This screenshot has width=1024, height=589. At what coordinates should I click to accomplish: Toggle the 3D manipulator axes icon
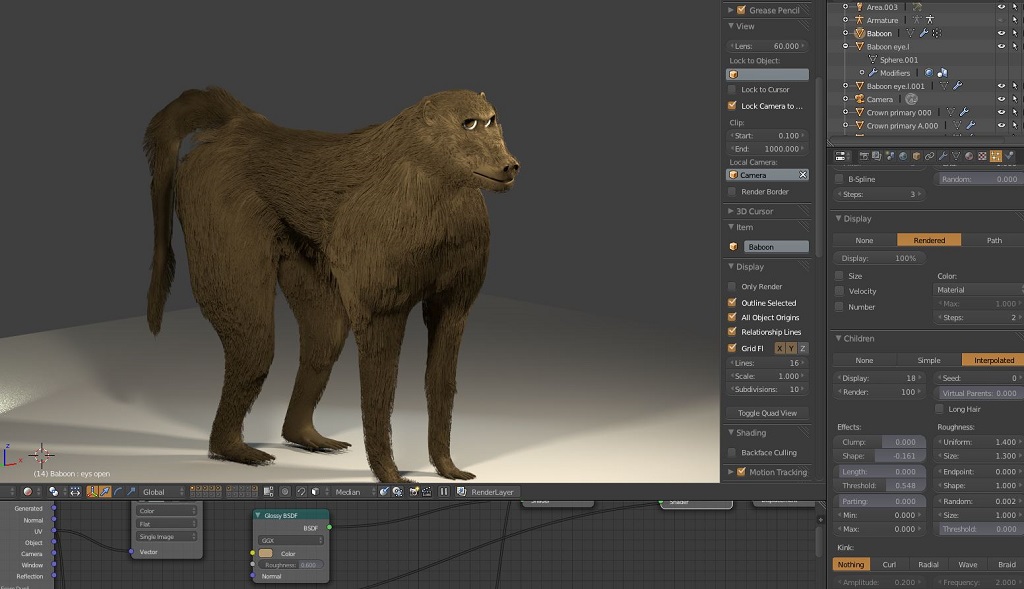(x=91, y=492)
